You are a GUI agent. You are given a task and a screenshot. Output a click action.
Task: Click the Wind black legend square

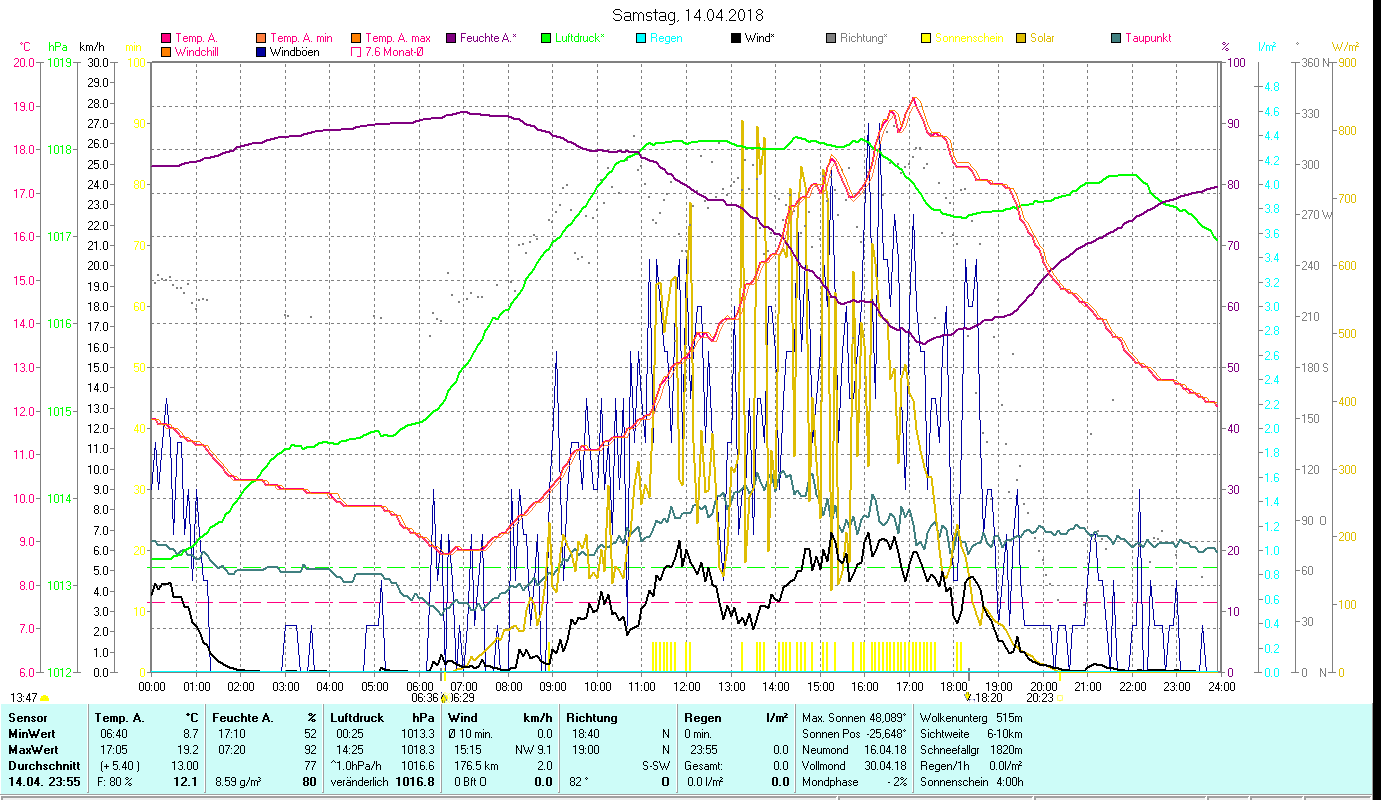735,38
